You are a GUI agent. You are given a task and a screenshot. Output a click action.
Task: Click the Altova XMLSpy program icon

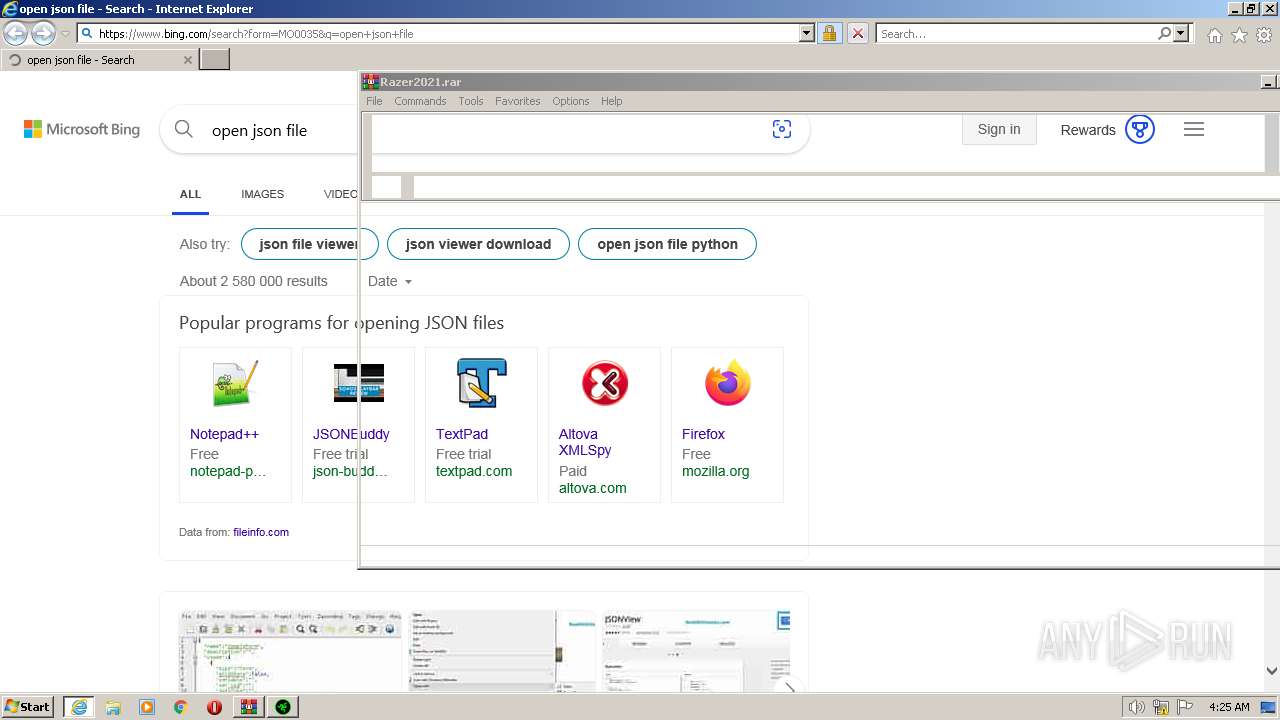tap(604, 384)
